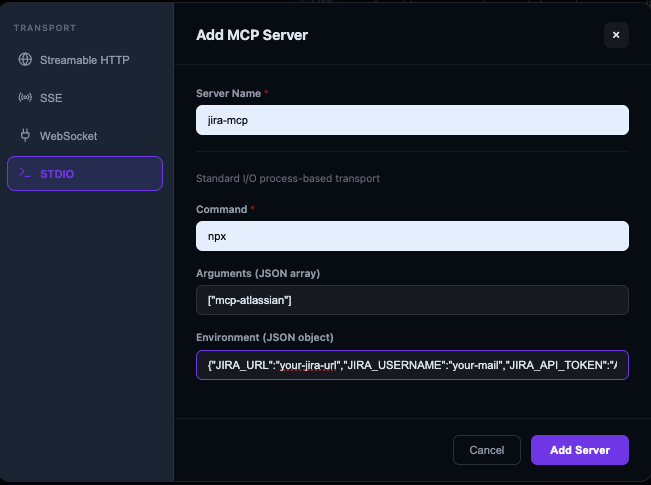Click the Command field label
The width and height of the screenshot is (651, 485).
click(221, 209)
